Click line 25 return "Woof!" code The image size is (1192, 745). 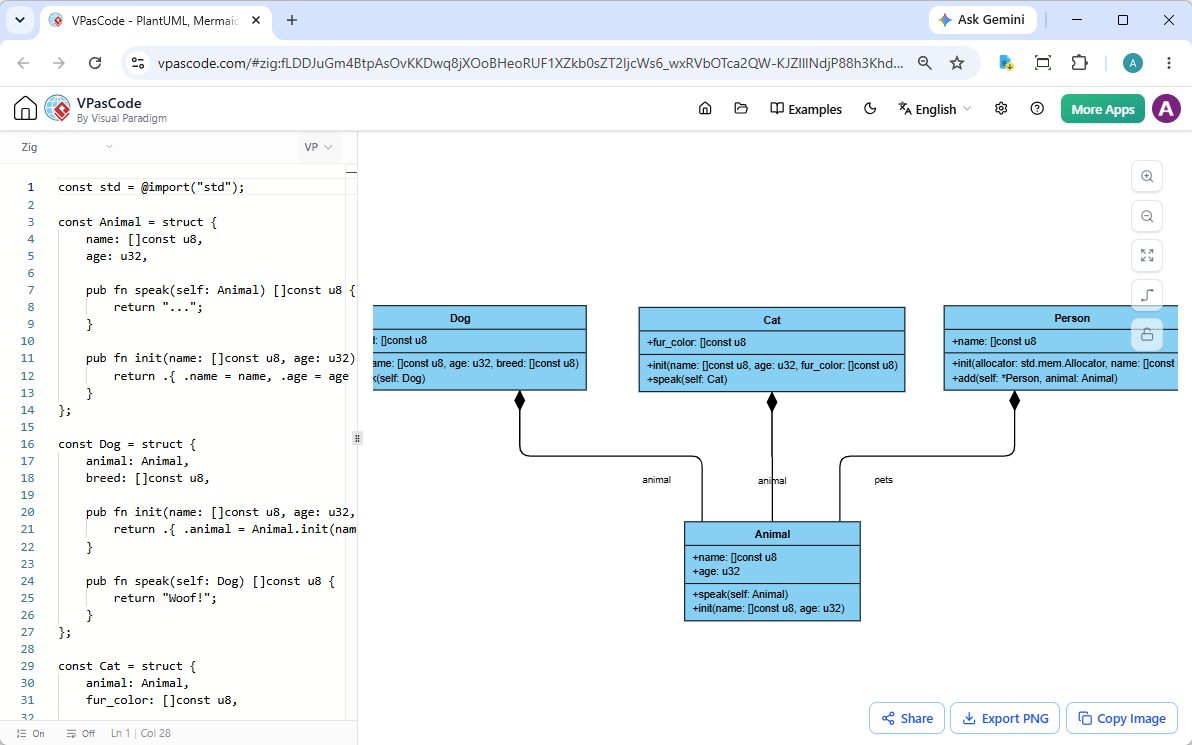click(165, 598)
